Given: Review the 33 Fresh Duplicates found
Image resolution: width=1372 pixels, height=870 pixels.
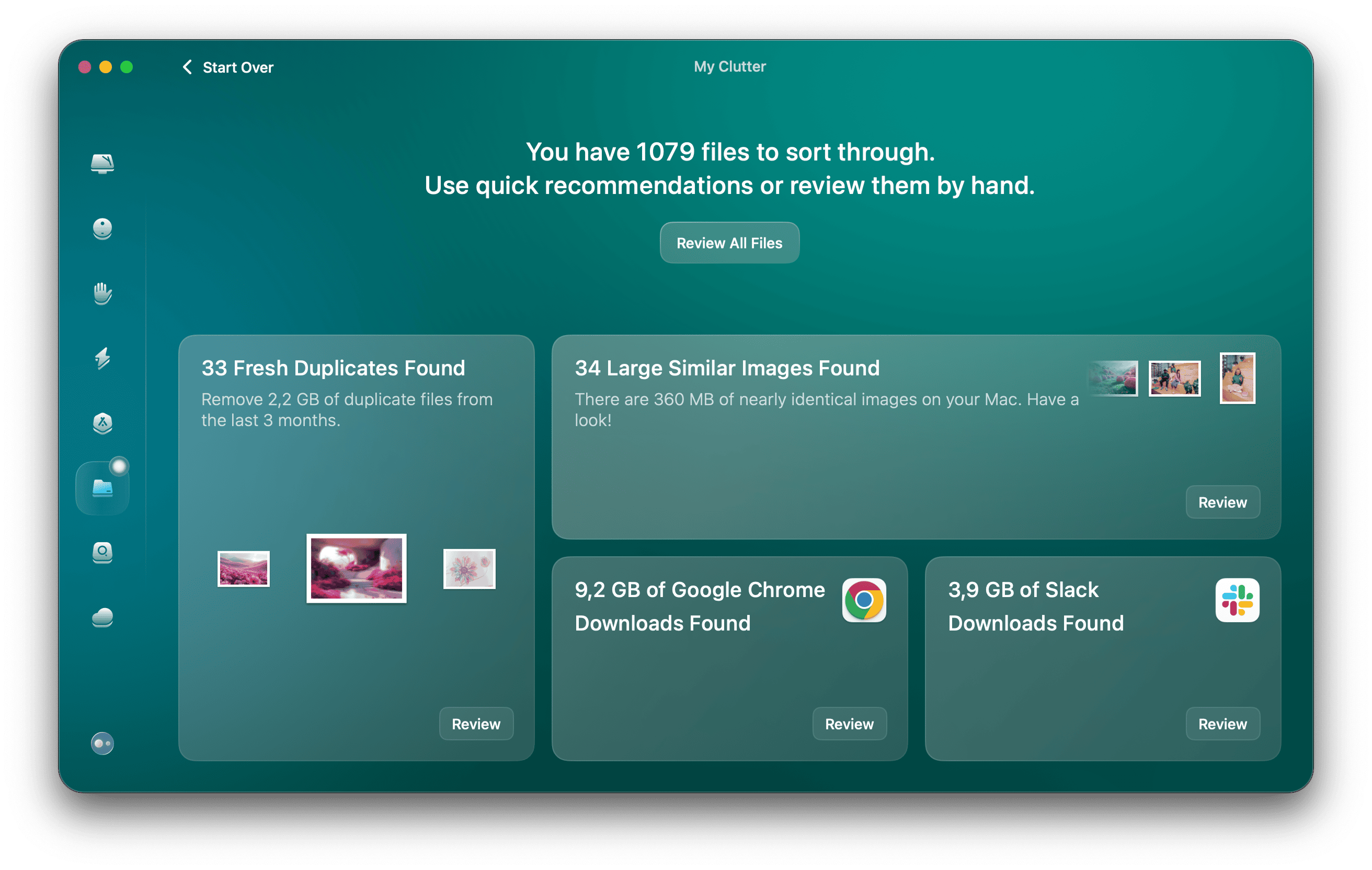Looking at the screenshot, I should click(476, 724).
